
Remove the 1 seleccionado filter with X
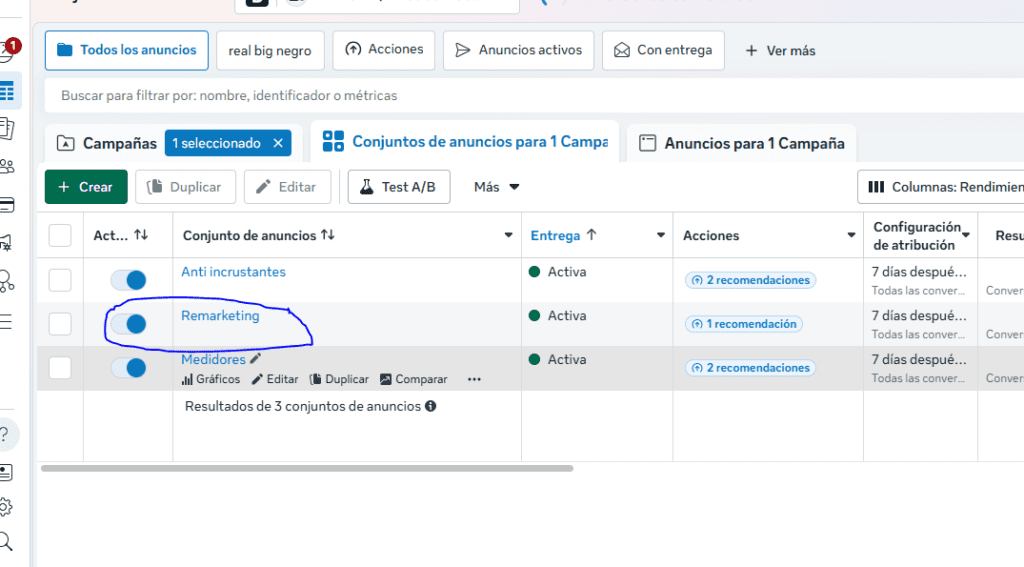click(278, 143)
